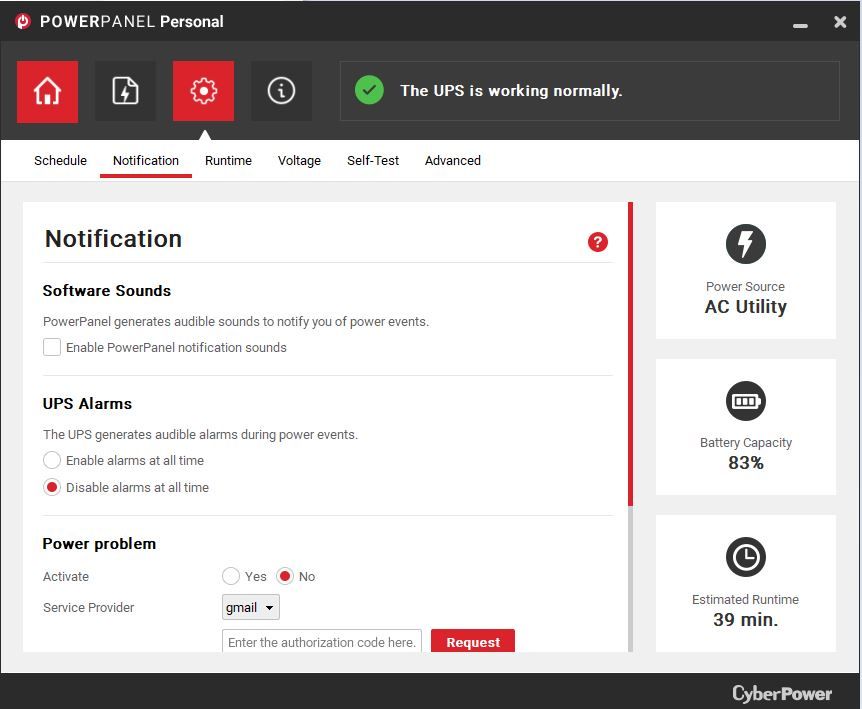Switch to the Notification tab
The width and height of the screenshot is (862, 709).
click(146, 160)
